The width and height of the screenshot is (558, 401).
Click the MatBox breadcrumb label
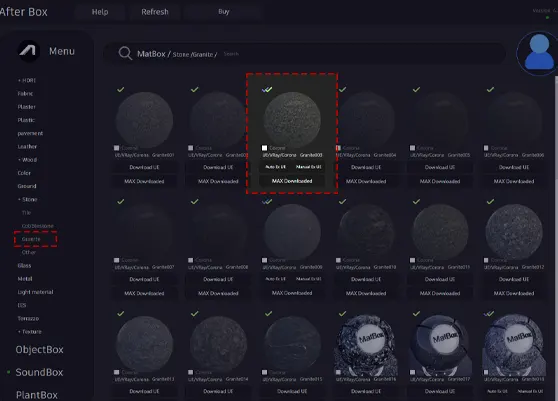[151, 54]
